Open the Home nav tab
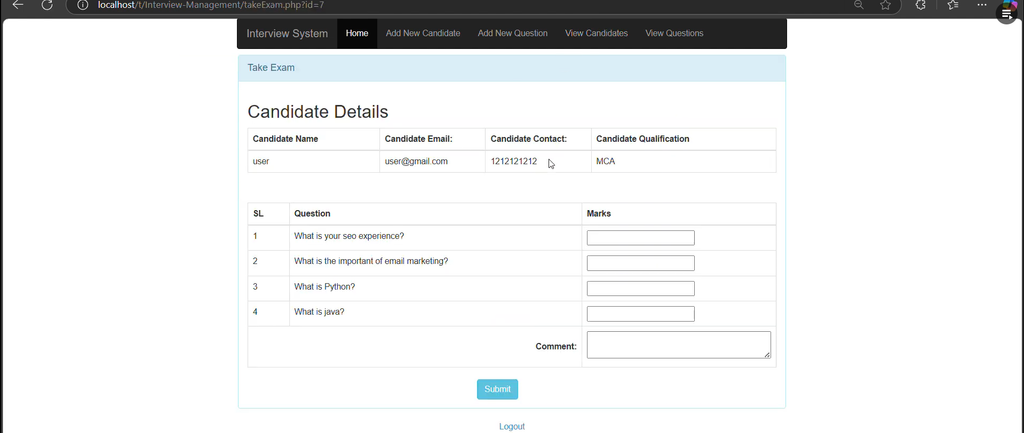1024x433 pixels. pos(357,33)
